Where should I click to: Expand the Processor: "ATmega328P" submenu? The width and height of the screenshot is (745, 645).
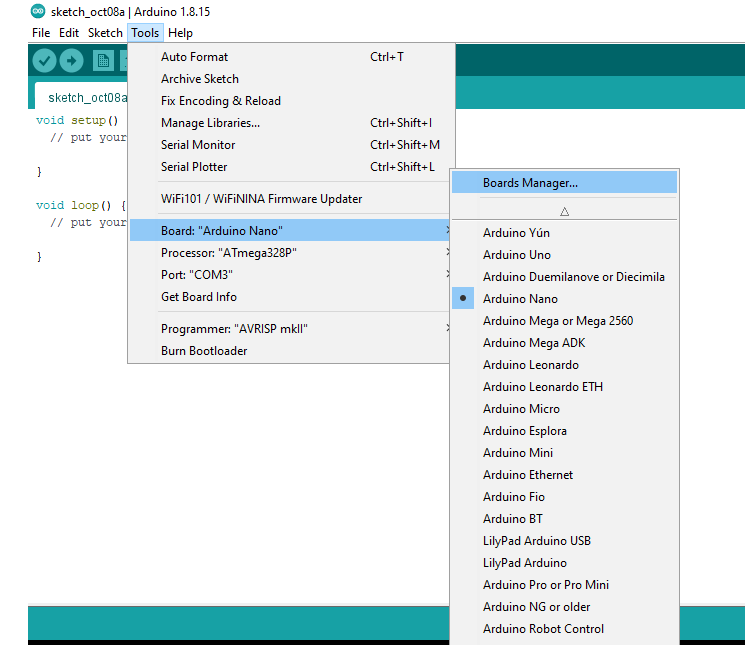pyautogui.click(x=289, y=253)
